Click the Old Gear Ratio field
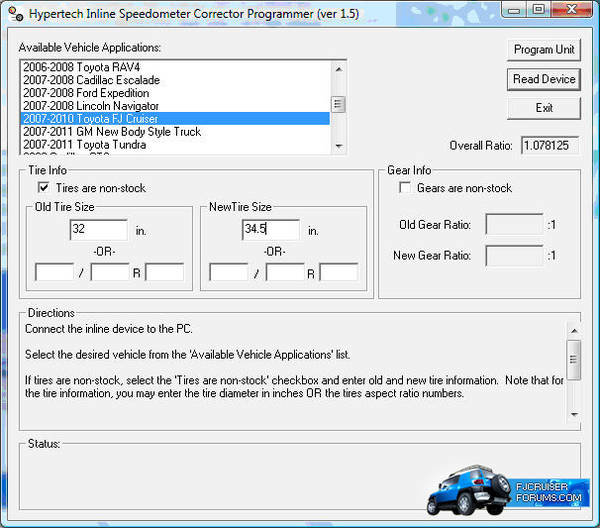The width and height of the screenshot is (600, 528). [514, 224]
